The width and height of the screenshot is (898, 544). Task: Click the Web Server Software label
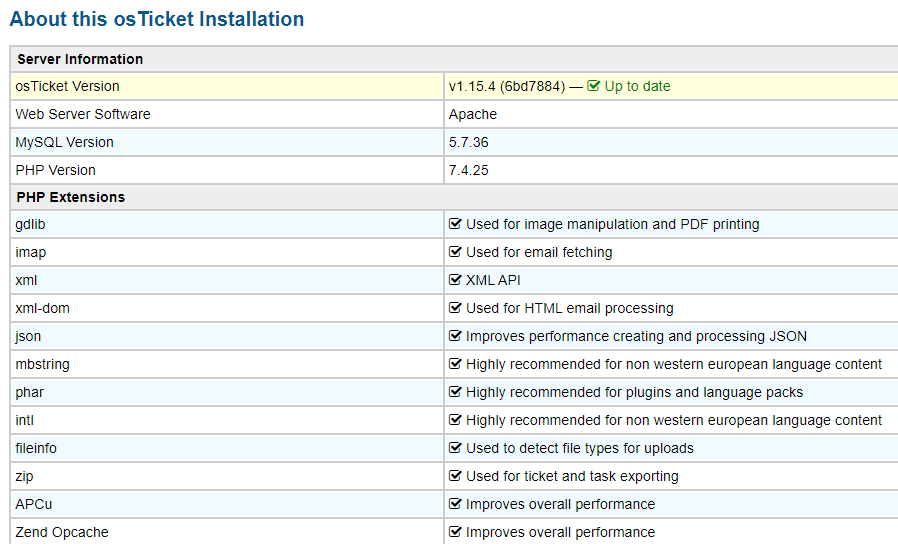pos(82,115)
